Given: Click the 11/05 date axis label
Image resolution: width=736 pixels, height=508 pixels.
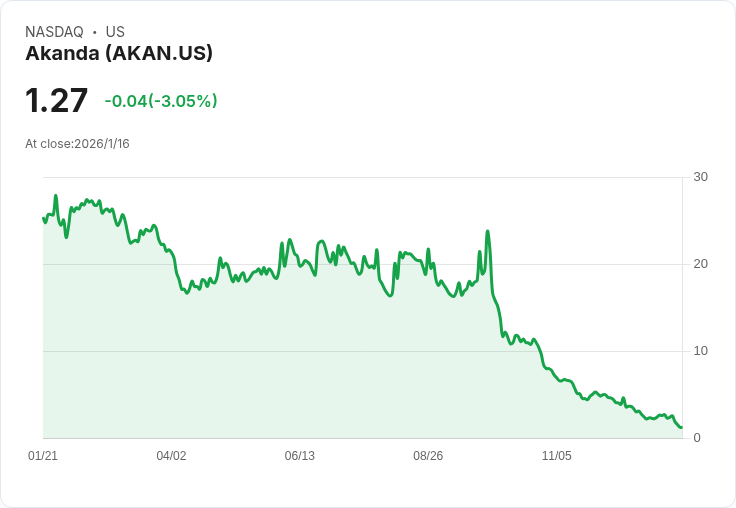Looking at the screenshot, I should point(557,456).
